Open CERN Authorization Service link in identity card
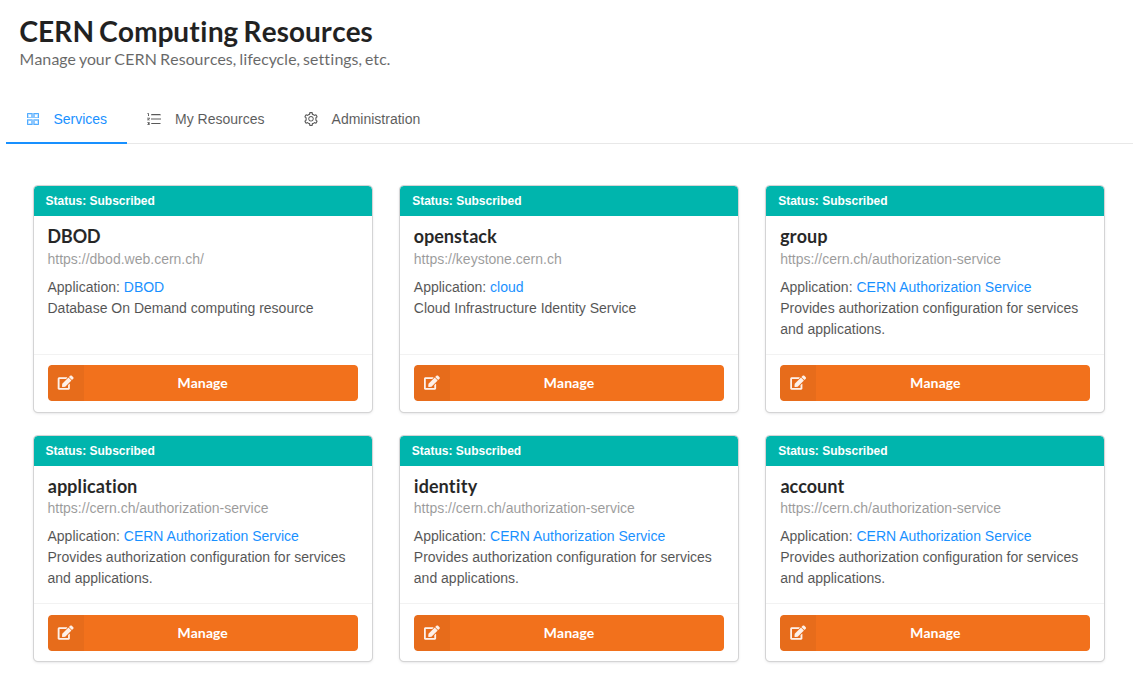The height and width of the screenshot is (689, 1134). [578, 536]
